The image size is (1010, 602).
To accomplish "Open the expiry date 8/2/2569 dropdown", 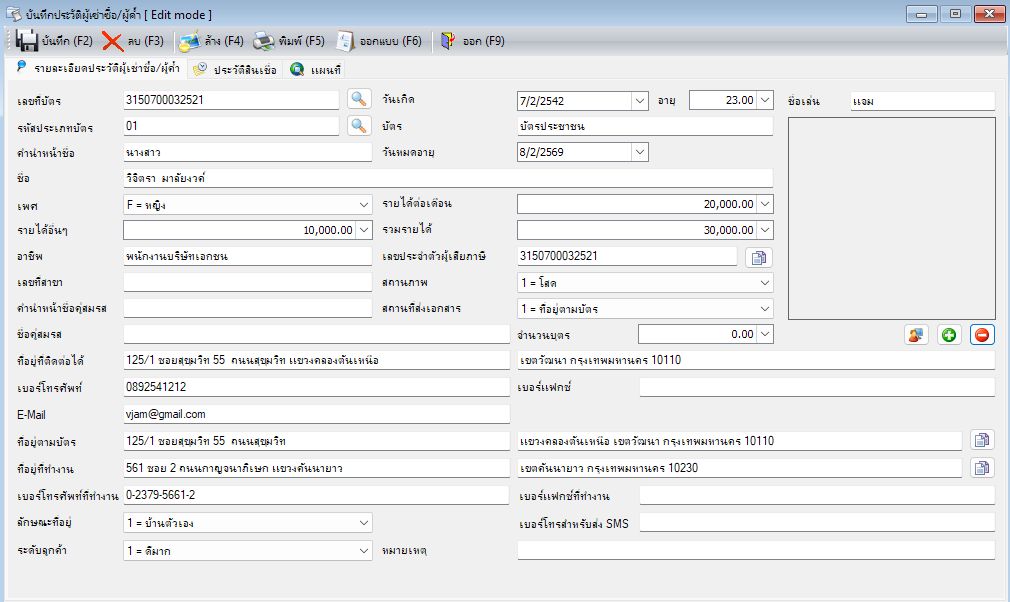I will coord(639,152).
